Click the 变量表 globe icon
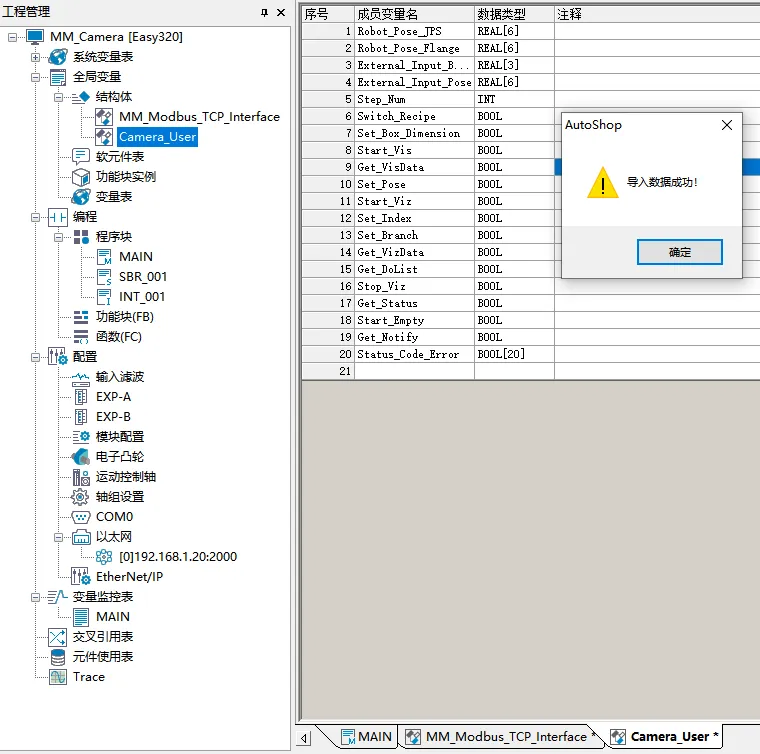The image size is (760, 754). (x=80, y=197)
